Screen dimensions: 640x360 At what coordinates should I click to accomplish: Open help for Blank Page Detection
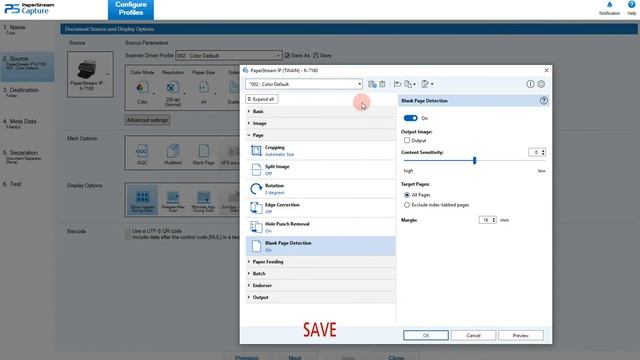(x=543, y=100)
